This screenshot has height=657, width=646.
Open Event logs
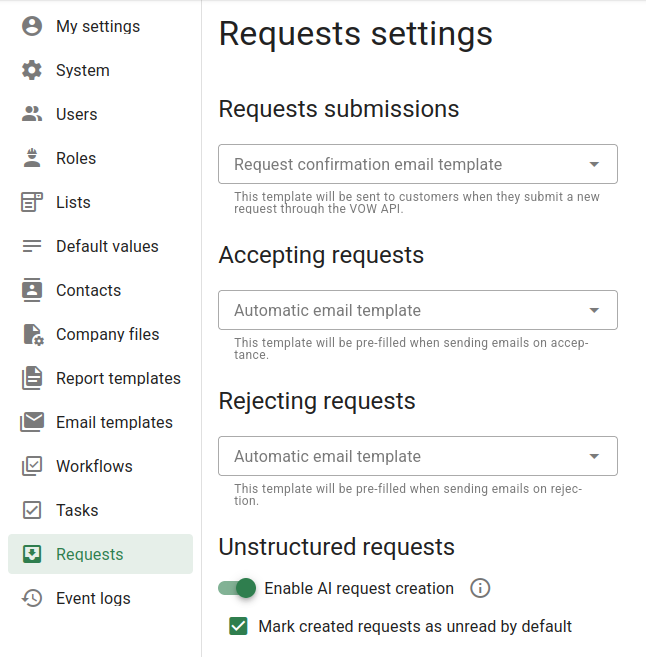[101, 598]
